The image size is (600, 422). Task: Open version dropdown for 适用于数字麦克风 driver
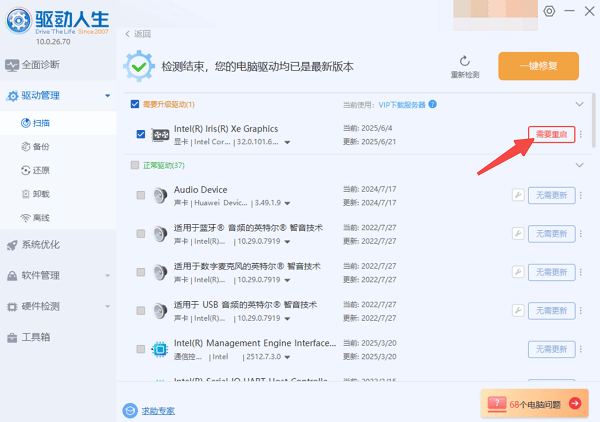pyautogui.click(x=287, y=280)
